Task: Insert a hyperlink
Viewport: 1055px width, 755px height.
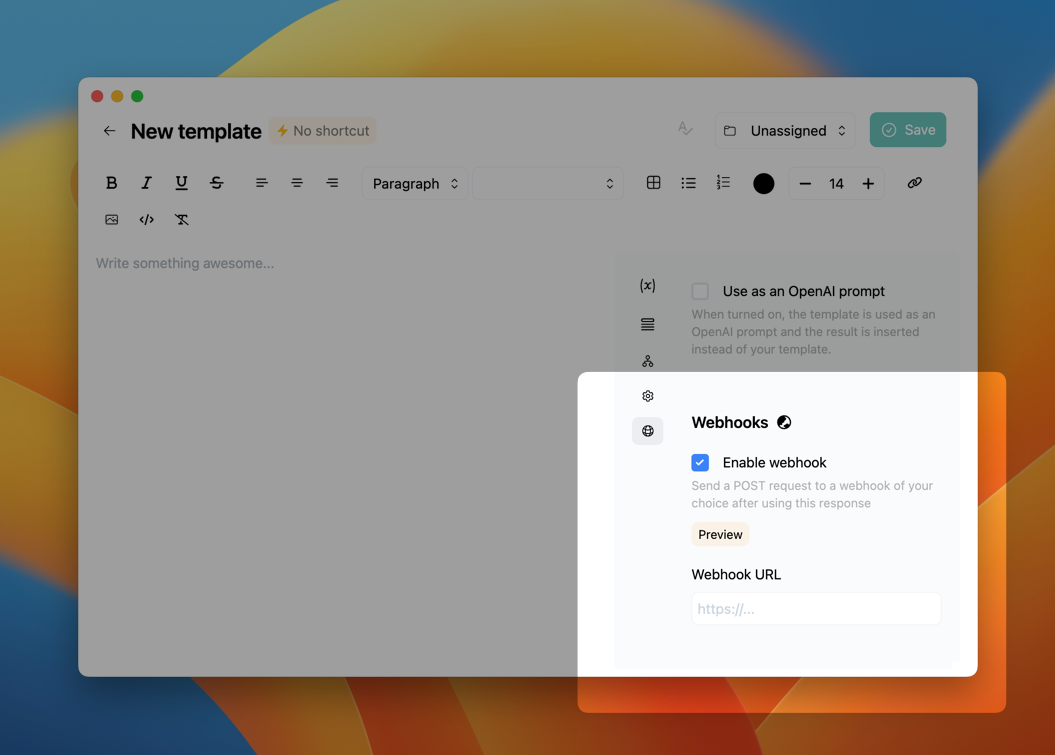Action: pyautogui.click(x=914, y=183)
